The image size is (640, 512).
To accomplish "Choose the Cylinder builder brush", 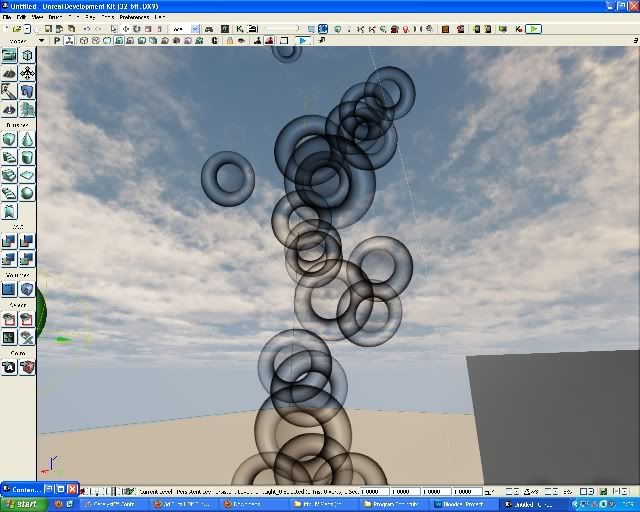I will [x=27, y=158].
